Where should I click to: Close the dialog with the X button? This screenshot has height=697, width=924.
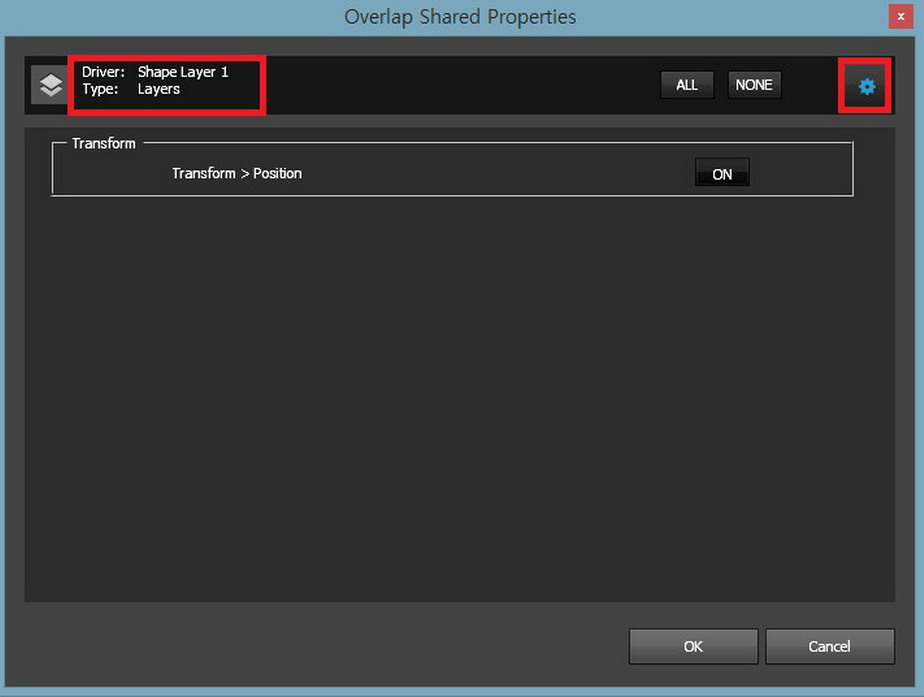pyautogui.click(x=900, y=16)
